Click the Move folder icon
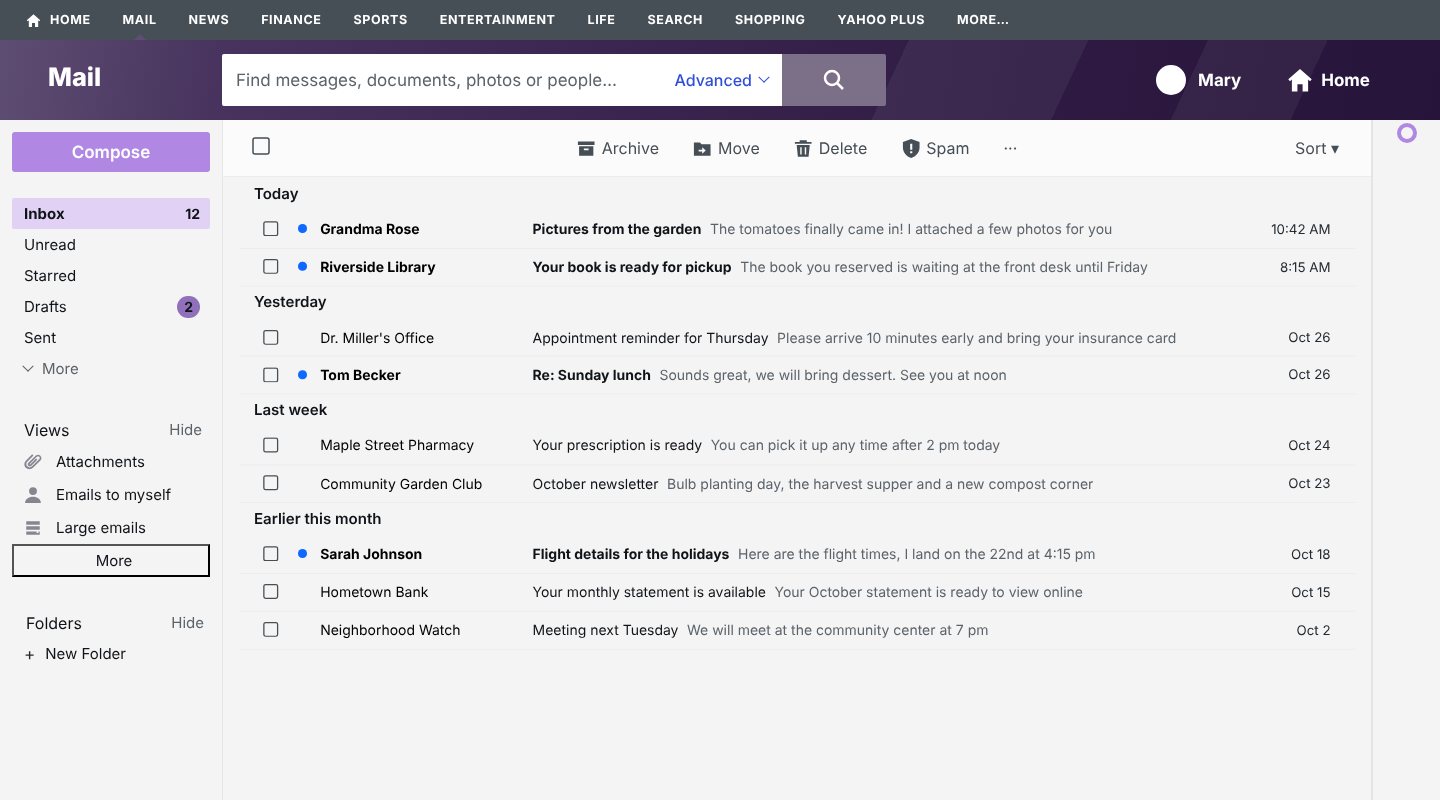Screen dimensions: 1440x800 tap(702, 149)
